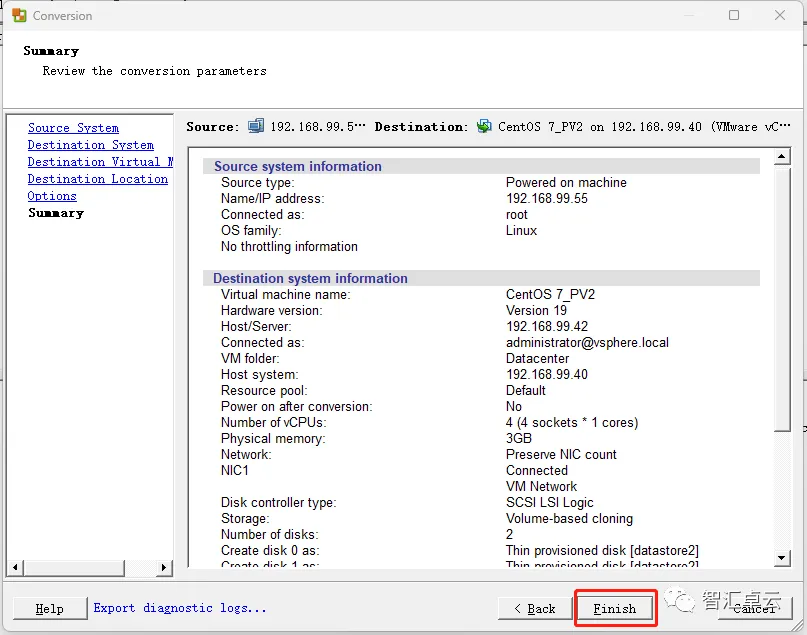Viewport: 807px width, 635px height.
Task: Click the Review the conversion parameters subtitle
Action: pos(154,71)
